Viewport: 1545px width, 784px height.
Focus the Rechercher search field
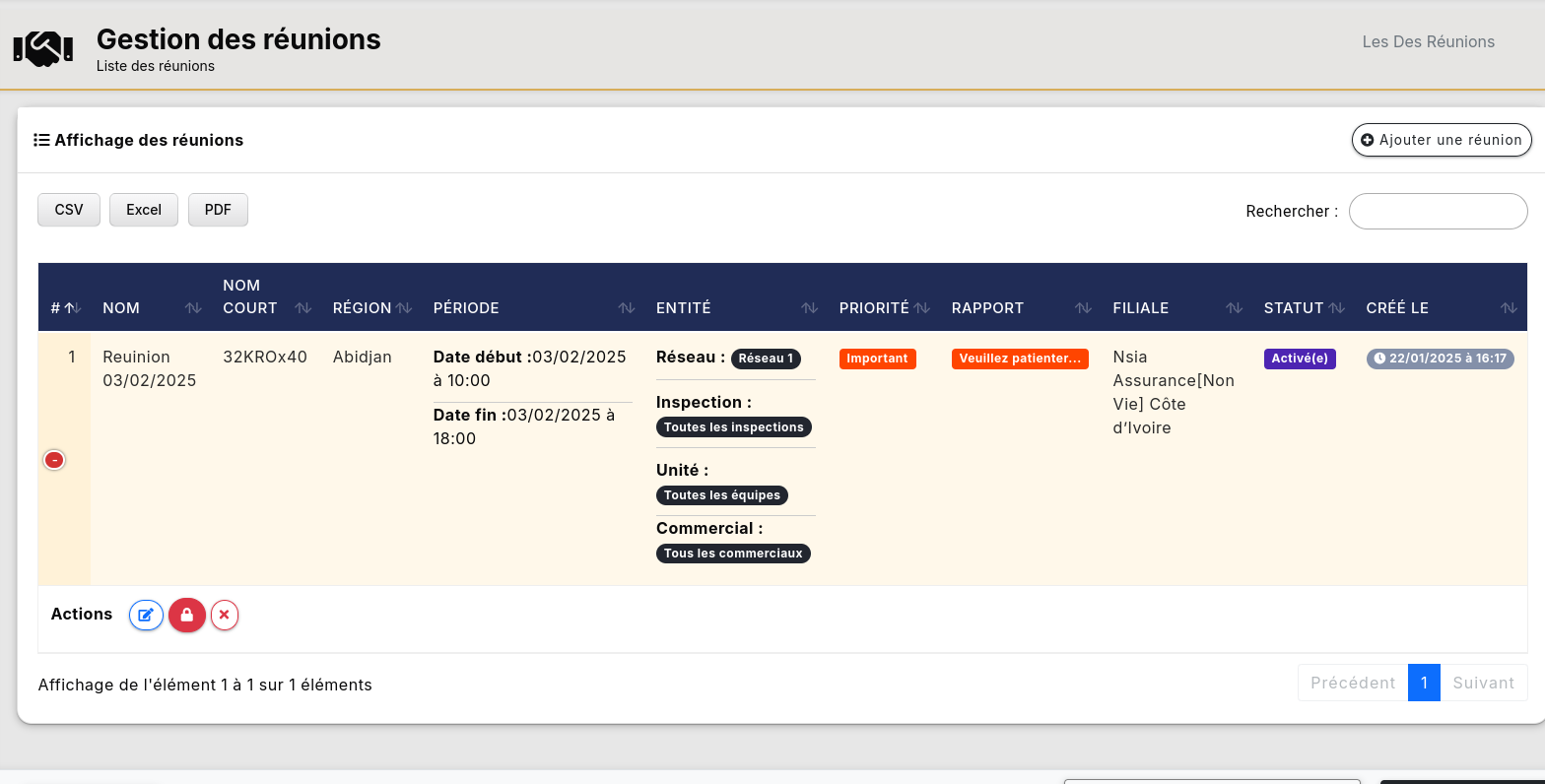[x=1438, y=211]
